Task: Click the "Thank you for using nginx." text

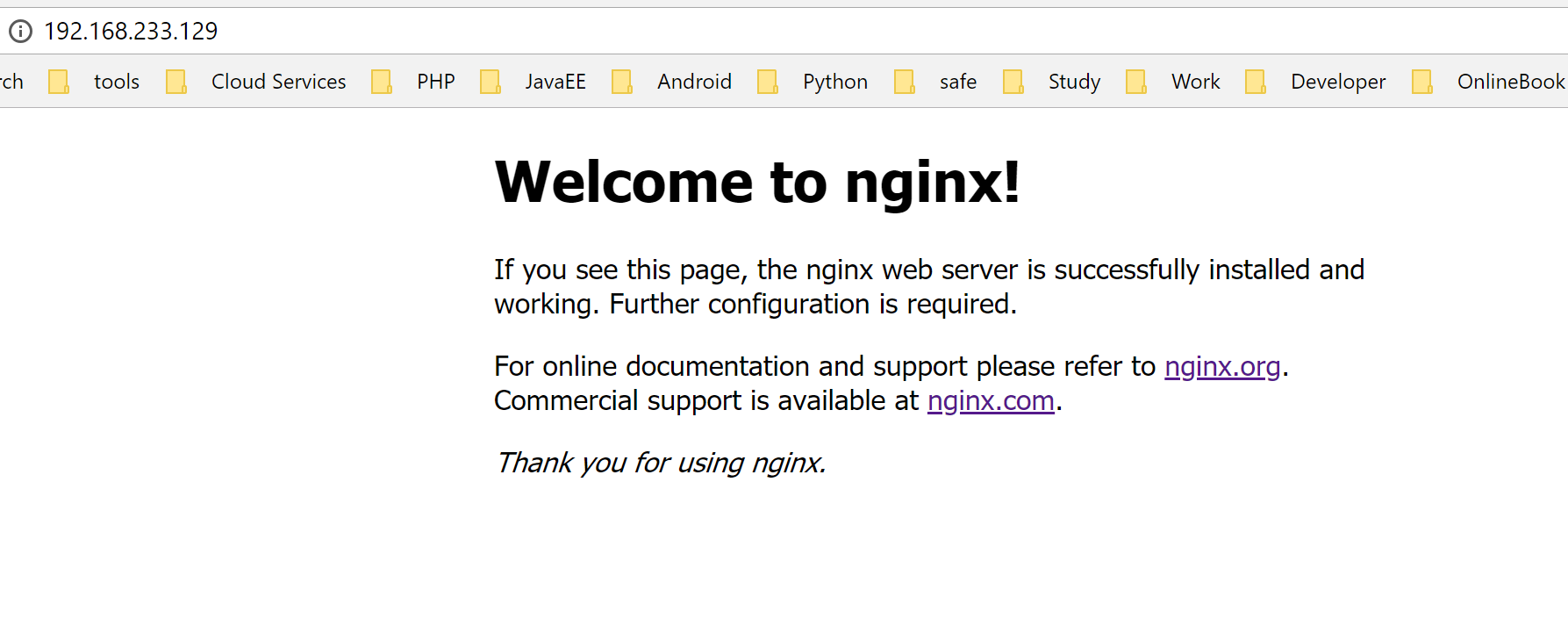Action: (661, 463)
